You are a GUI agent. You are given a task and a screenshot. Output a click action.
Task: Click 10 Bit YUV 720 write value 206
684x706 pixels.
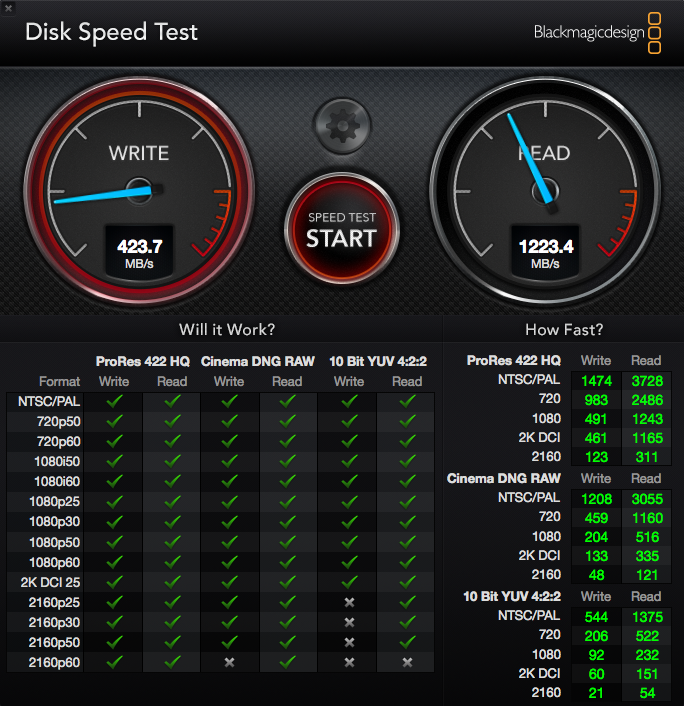[x=596, y=636]
